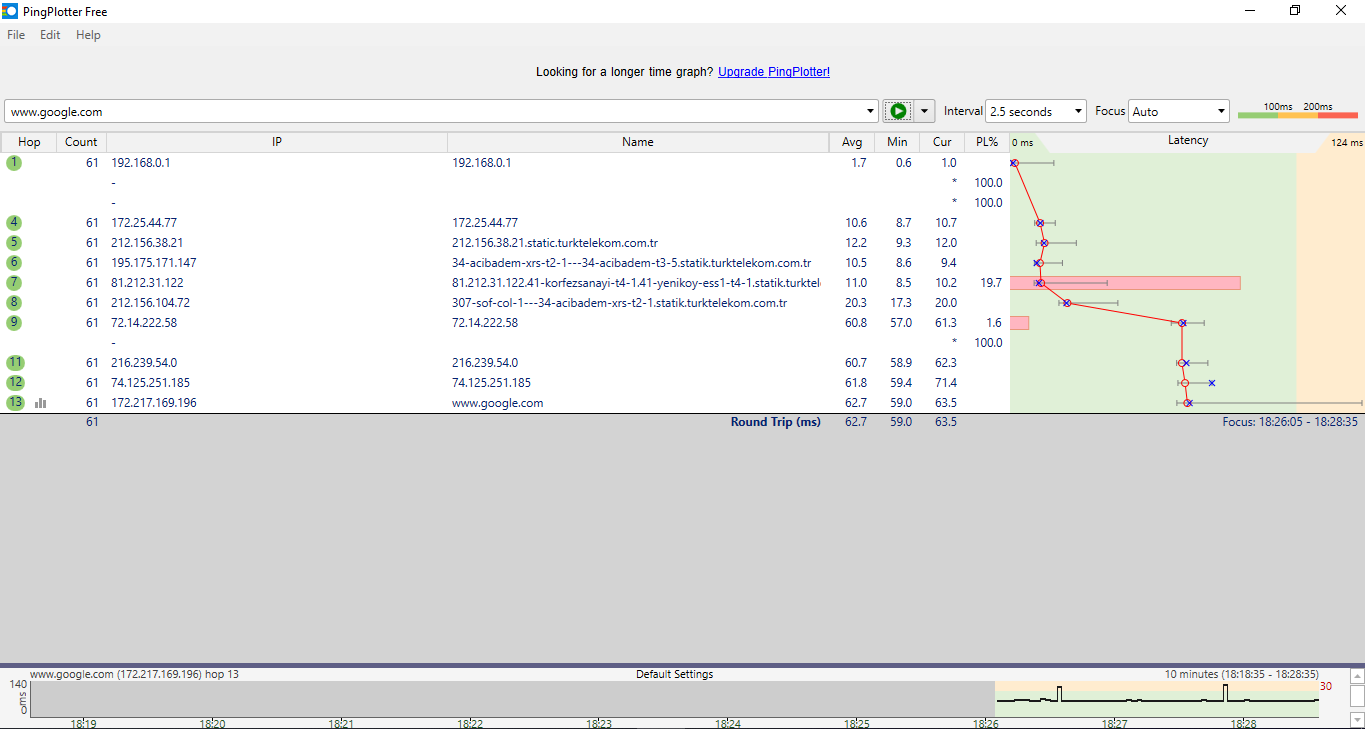Click the 18:27 marker on the timeline

(1114, 724)
